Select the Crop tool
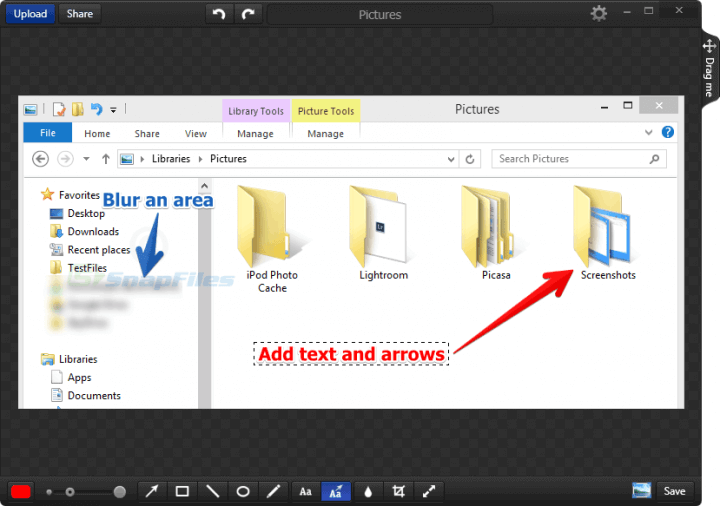This screenshot has height=506, width=720. (x=399, y=491)
